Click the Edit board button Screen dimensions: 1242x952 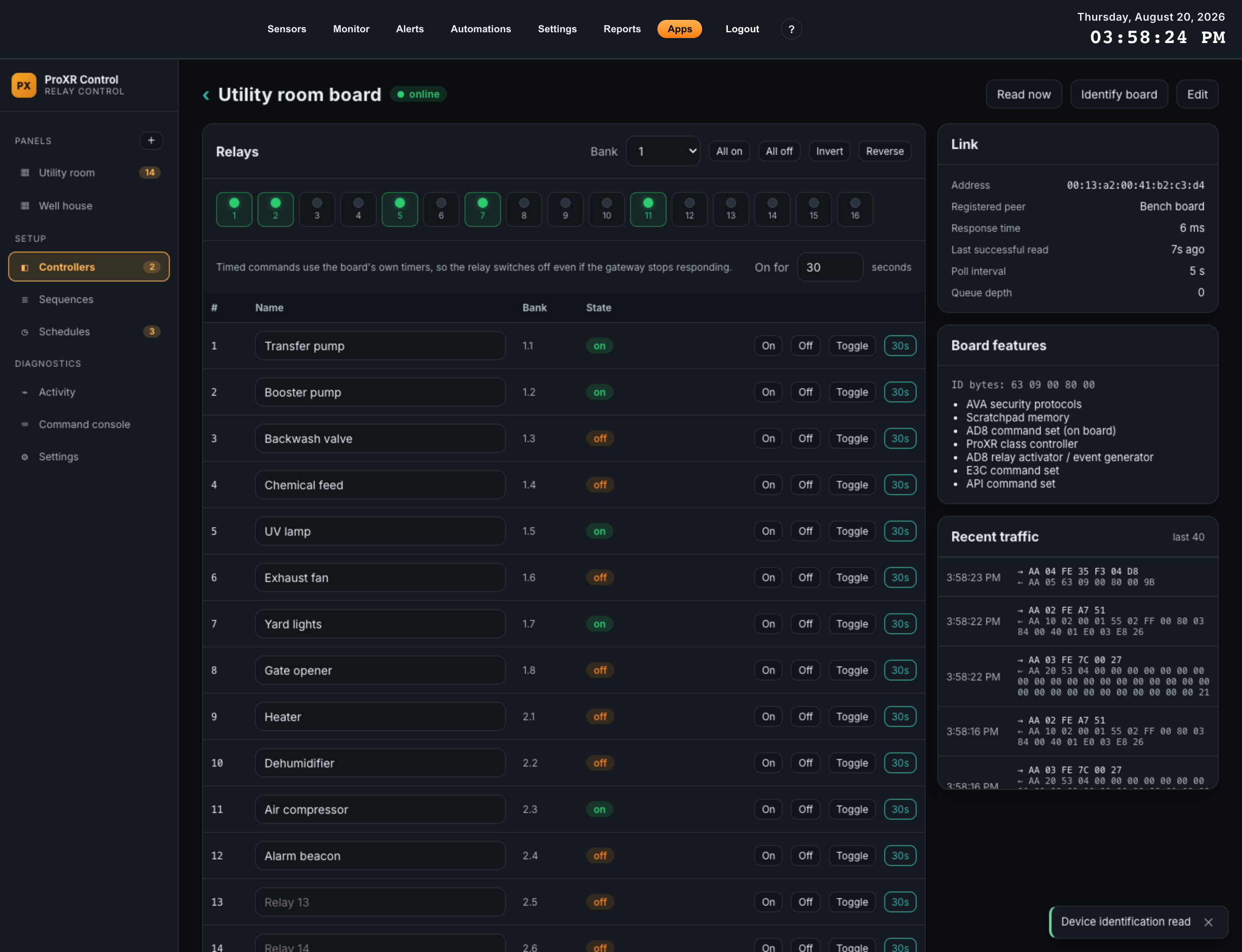pos(1197,94)
